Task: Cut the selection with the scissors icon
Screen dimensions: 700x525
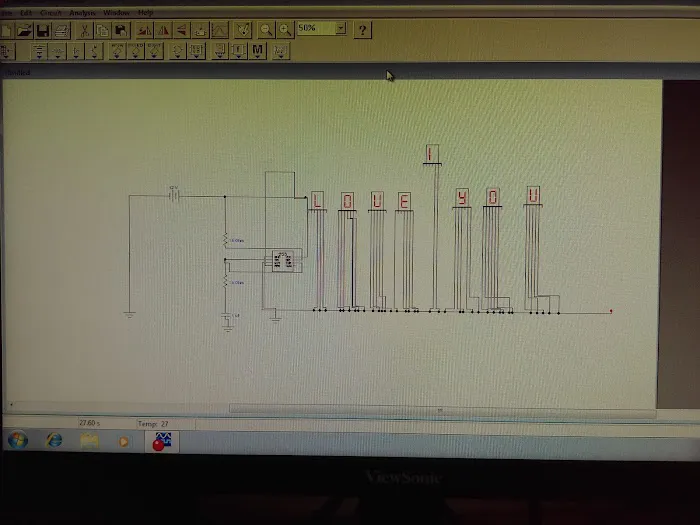Action: (84, 30)
